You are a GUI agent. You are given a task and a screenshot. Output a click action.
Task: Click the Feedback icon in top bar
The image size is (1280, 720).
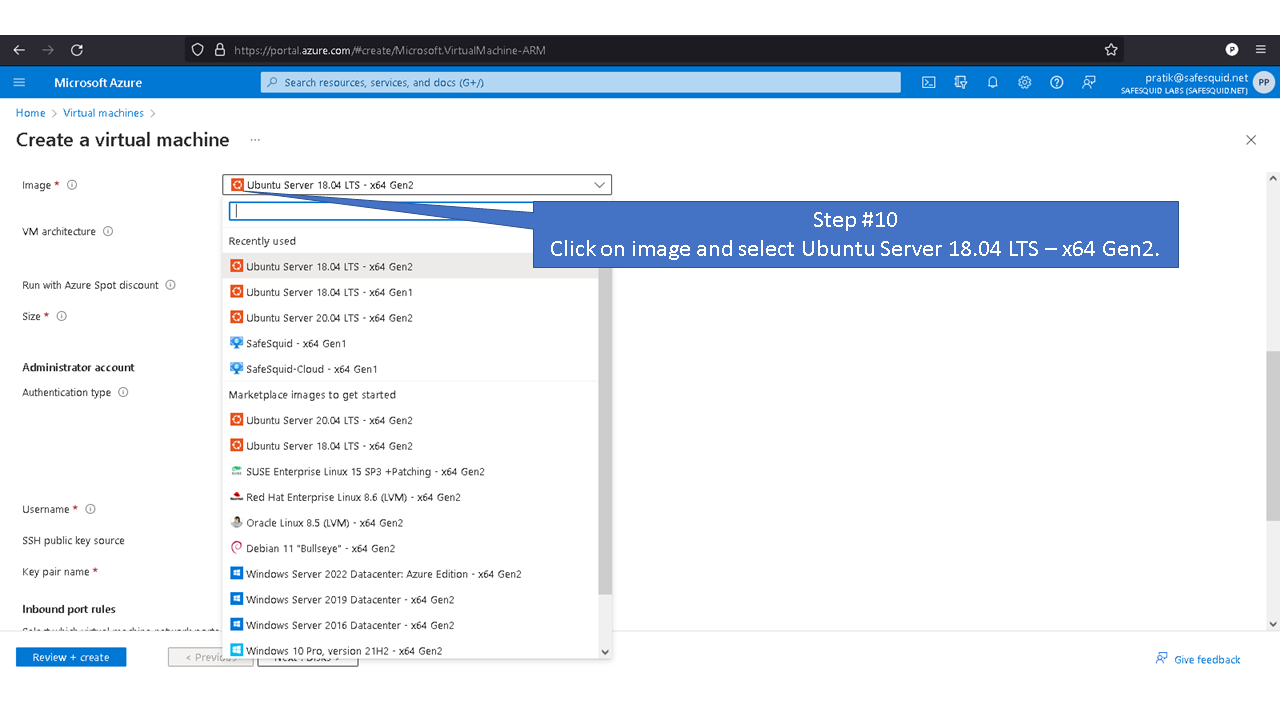[1089, 82]
